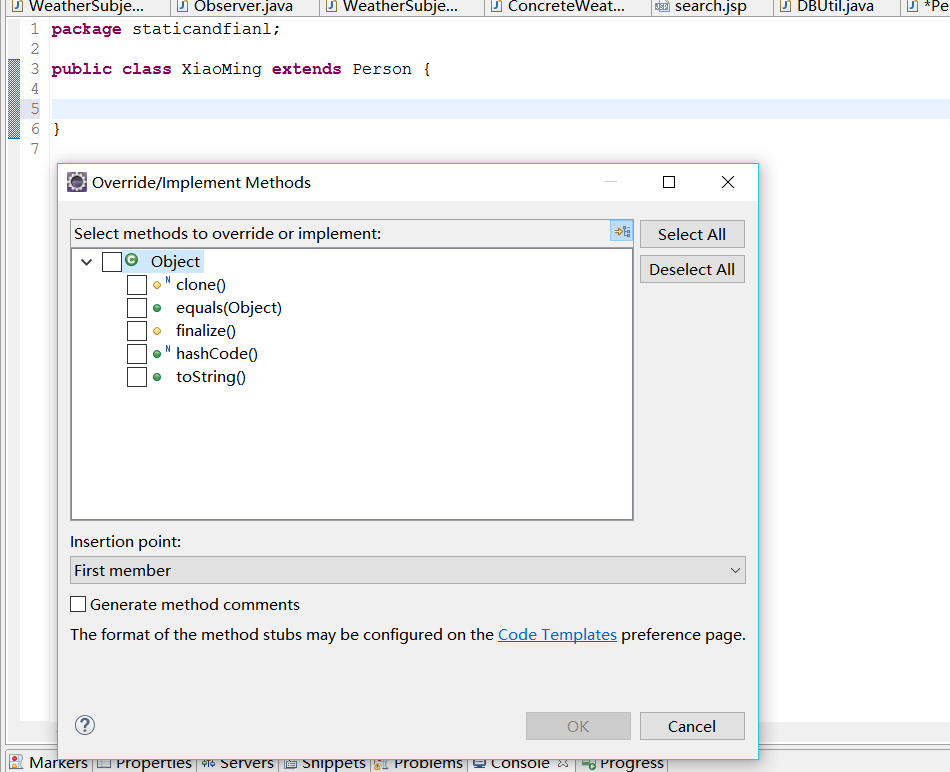950x772 pixels.
Task: Select the clone() tree row
Action: (201, 285)
